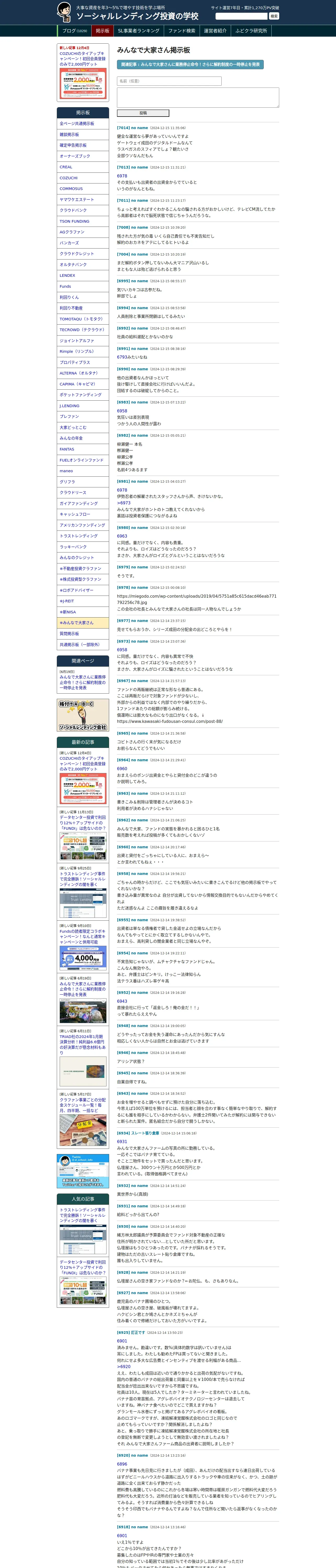This screenshot has height=1568, width=336.
Task: Click the kawasaki-fudousan-consul.com URL in post 6967
Action: (170, 721)
